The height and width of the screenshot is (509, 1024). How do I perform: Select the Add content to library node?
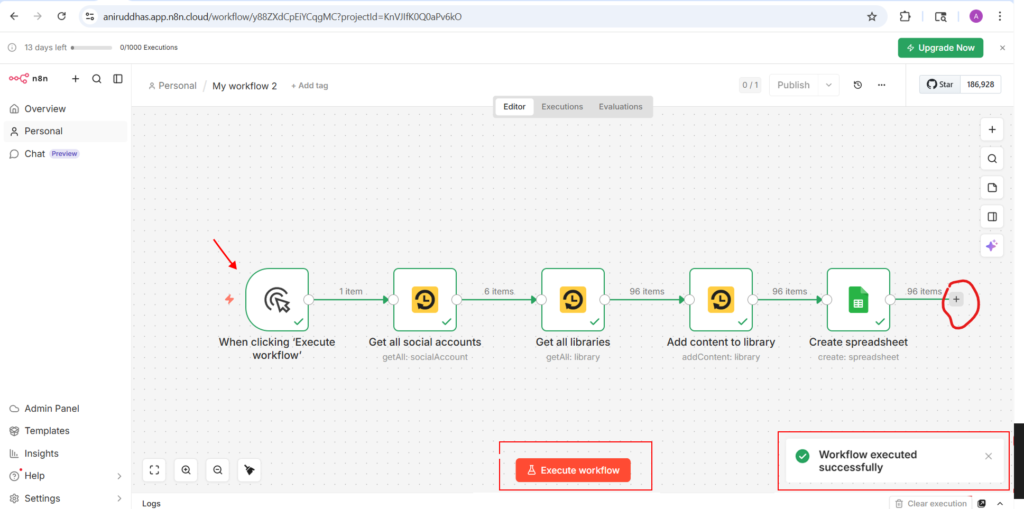tap(721, 300)
